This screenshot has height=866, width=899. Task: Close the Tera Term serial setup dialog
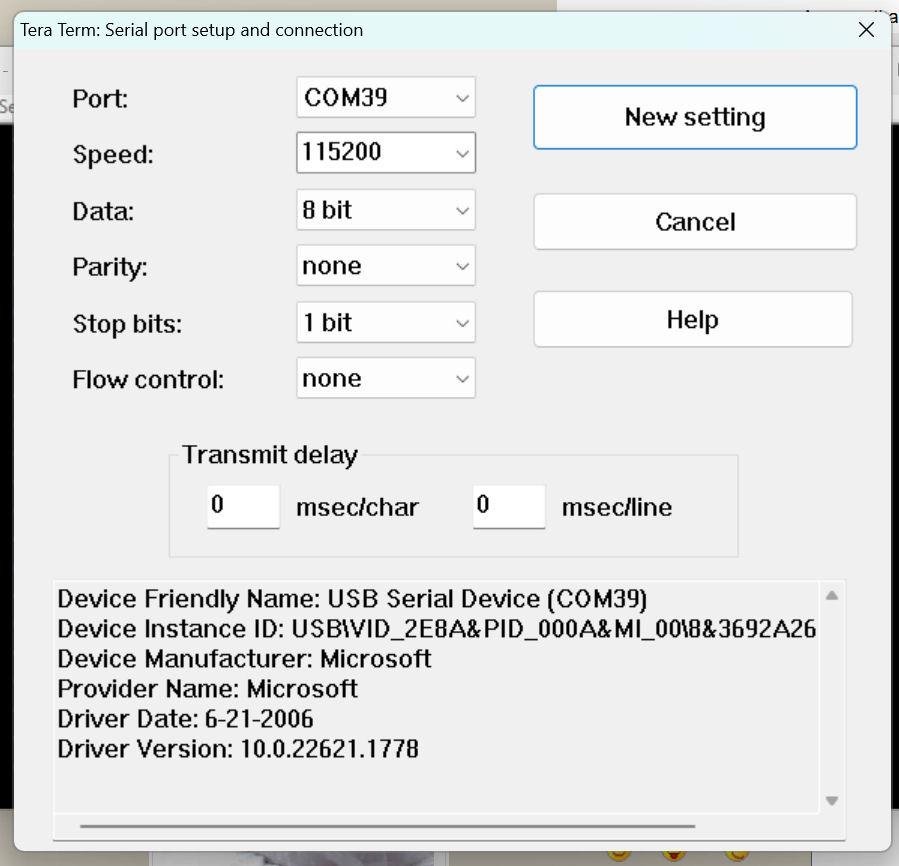click(x=866, y=30)
